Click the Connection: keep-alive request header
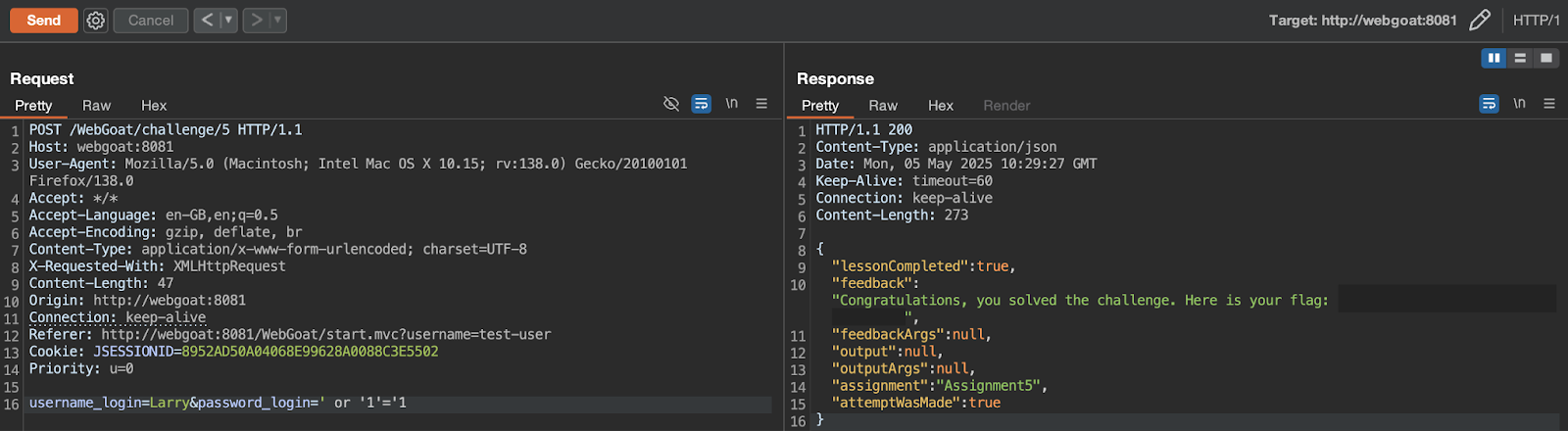Image resolution: width=1568 pixels, height=431 pixels. (x=118, y=317)
